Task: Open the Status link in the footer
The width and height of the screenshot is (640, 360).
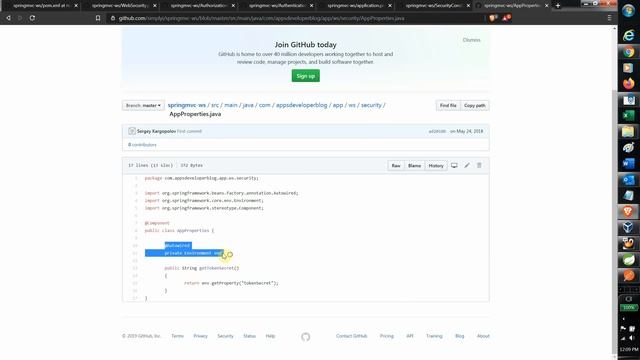Action: pyautogui.click(x=249, y=336)
